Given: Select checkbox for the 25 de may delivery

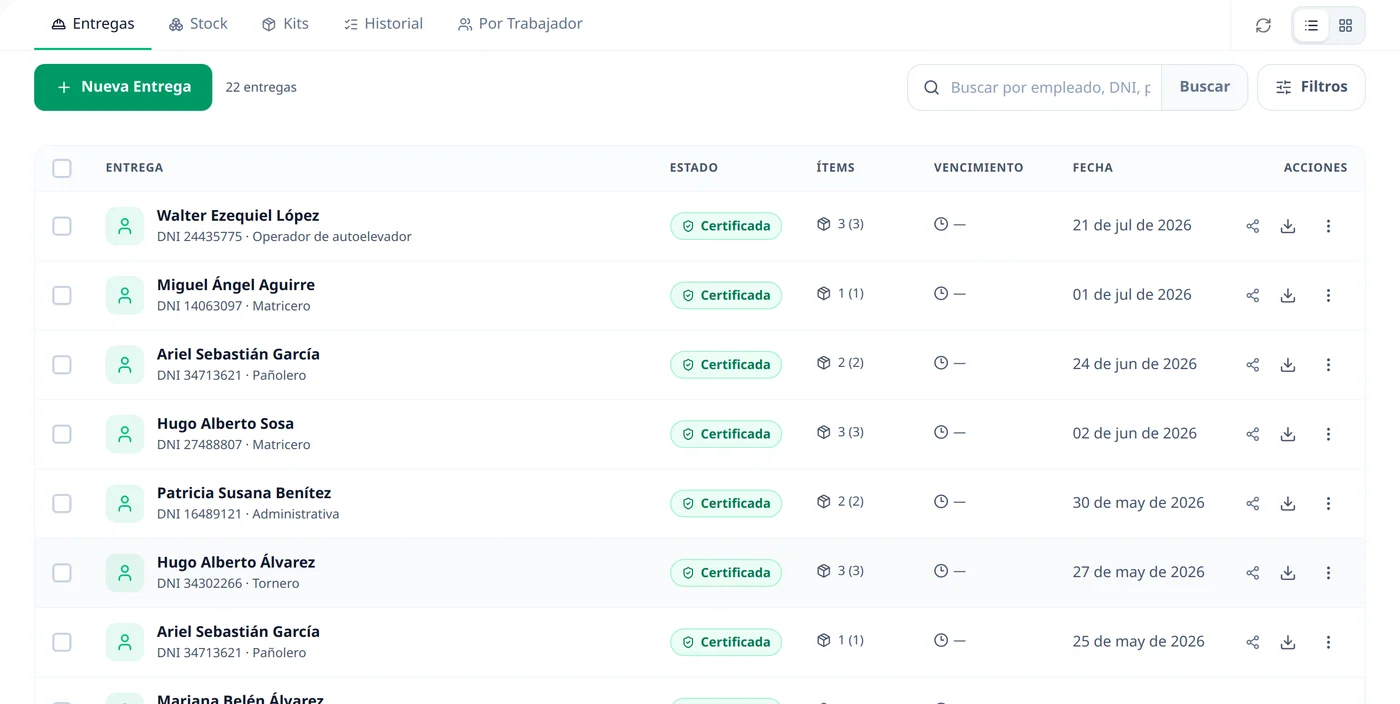Looking at the screenshot, I should point(62,642).
